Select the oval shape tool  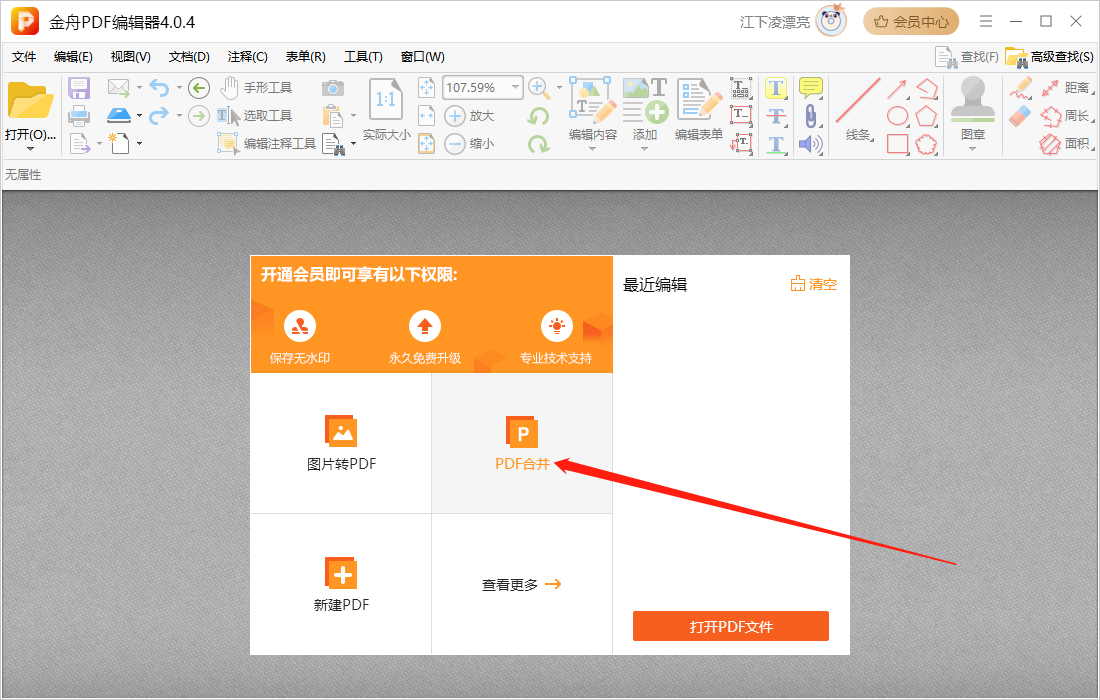(x=898, y=116)
